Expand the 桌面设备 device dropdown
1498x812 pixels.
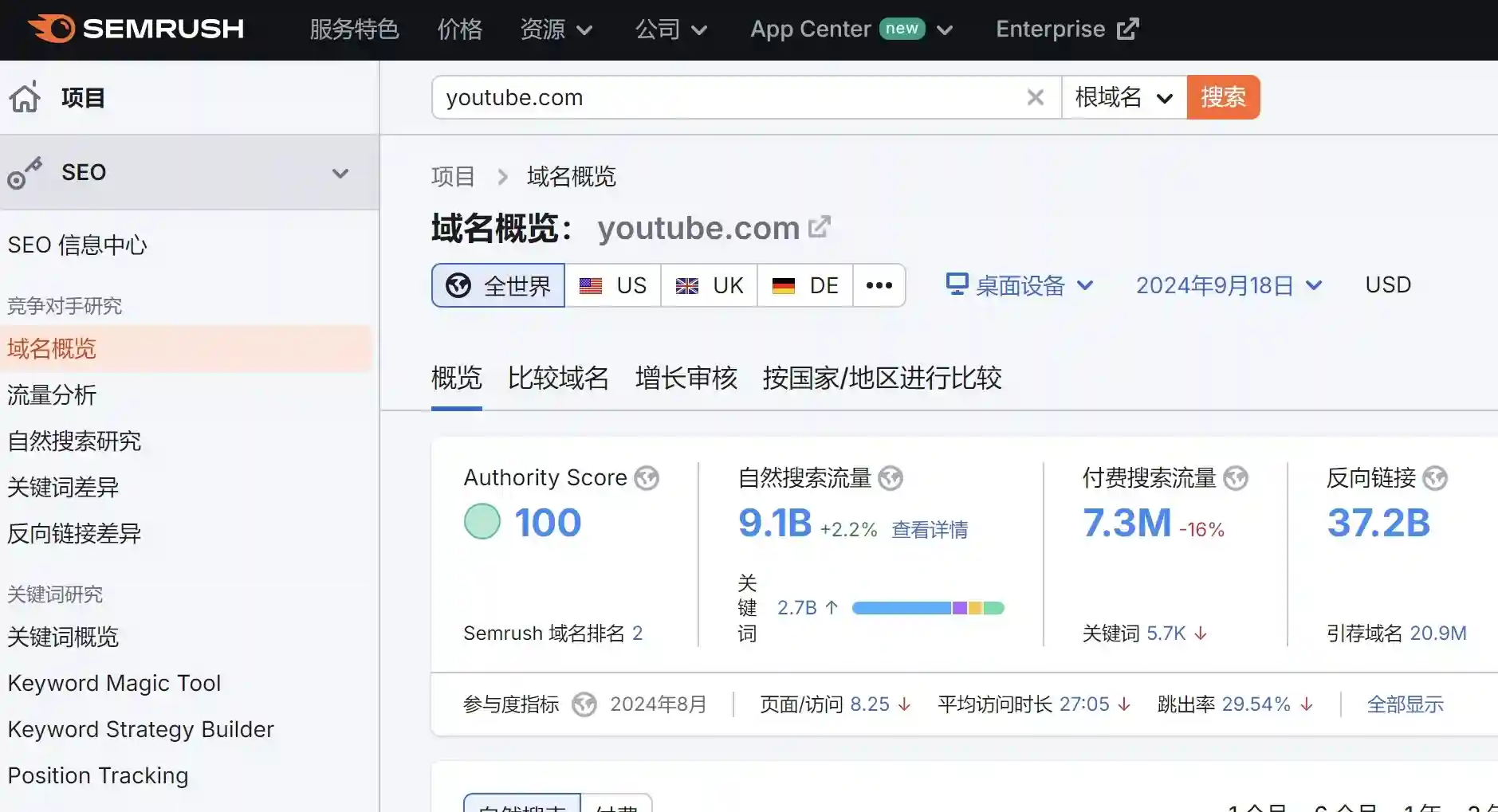pos(1020,285)
